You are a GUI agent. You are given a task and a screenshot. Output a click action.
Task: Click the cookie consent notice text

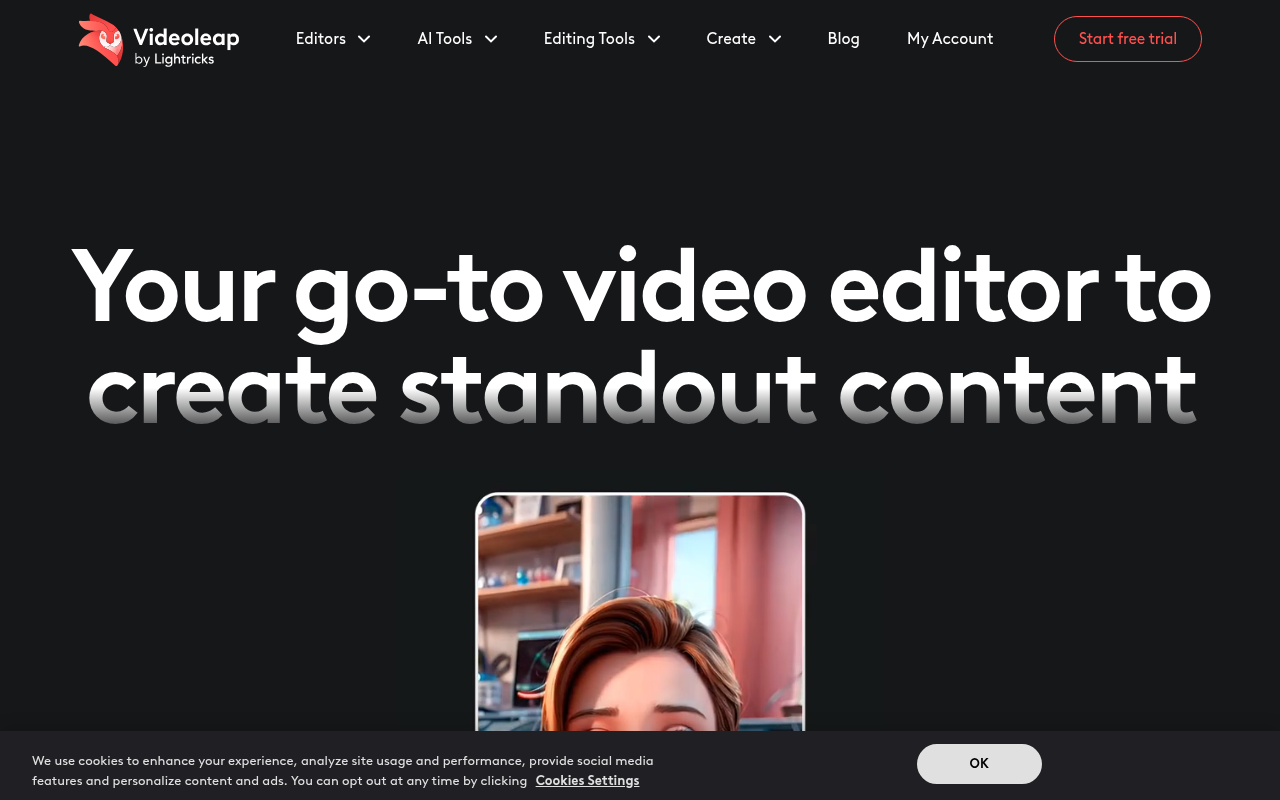(x=342, y=770)
